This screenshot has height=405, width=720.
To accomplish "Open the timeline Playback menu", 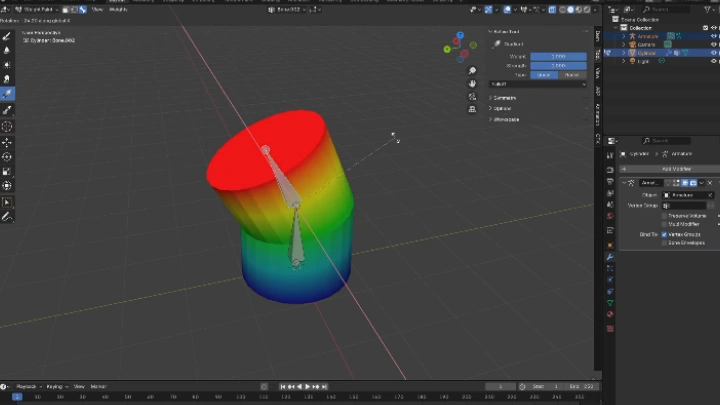I will pos(28,387).
